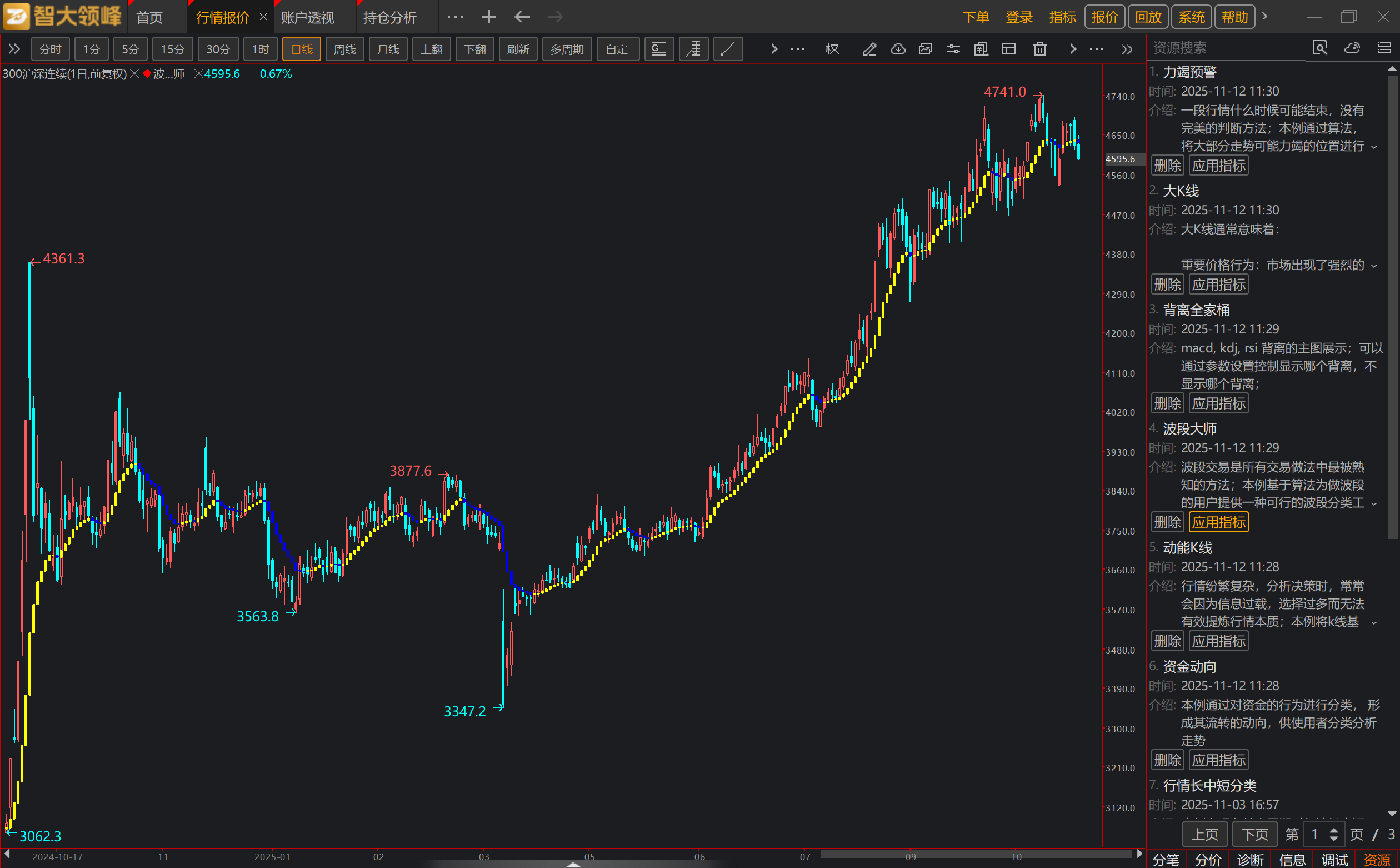The width and height of the screenshot is (1400, 868).
Task: Select the diagonal line drawing tool
Action: click(728, 49)
